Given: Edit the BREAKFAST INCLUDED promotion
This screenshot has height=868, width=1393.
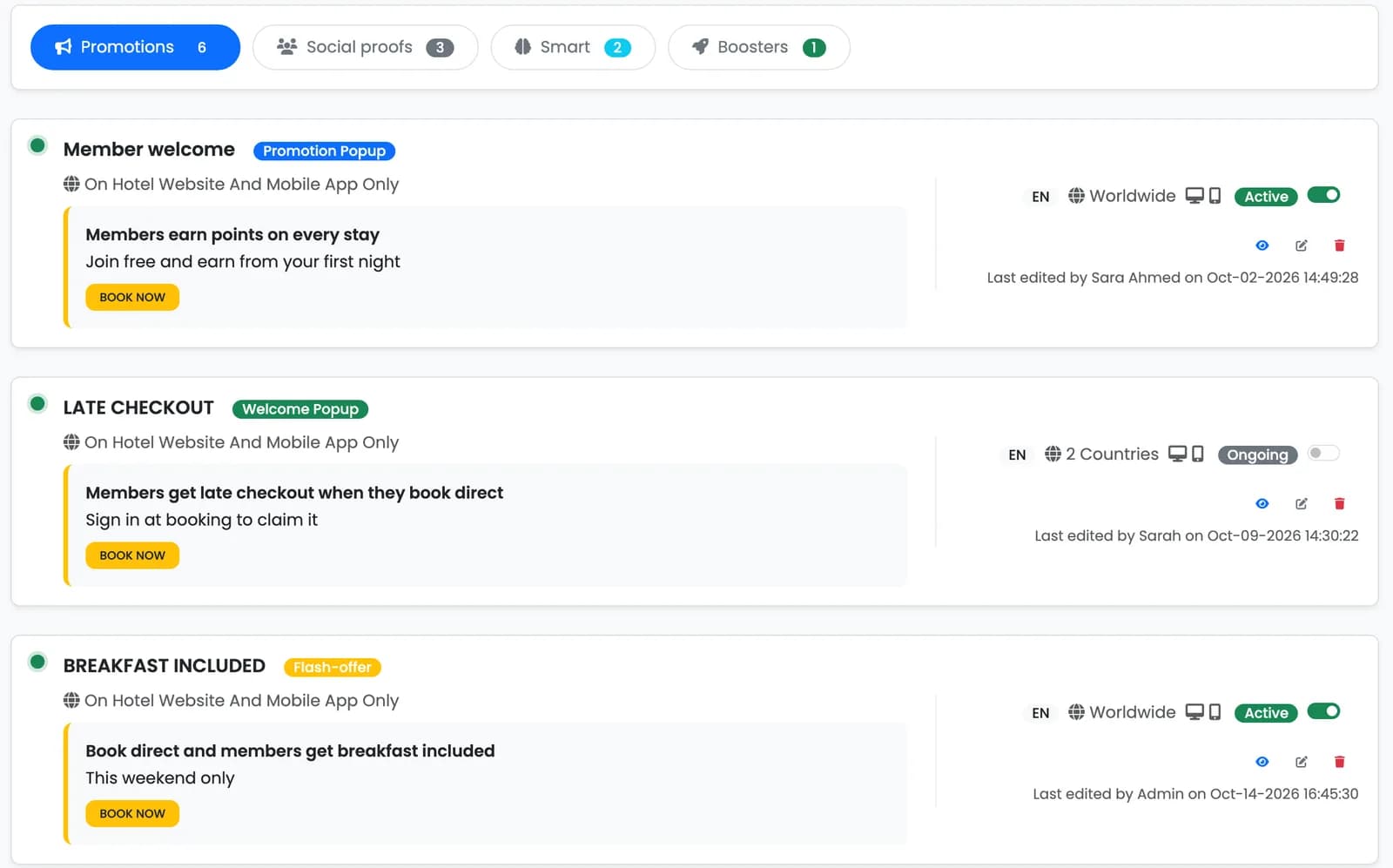Looking at the screenshot, I should click(x=1301, y=762).
